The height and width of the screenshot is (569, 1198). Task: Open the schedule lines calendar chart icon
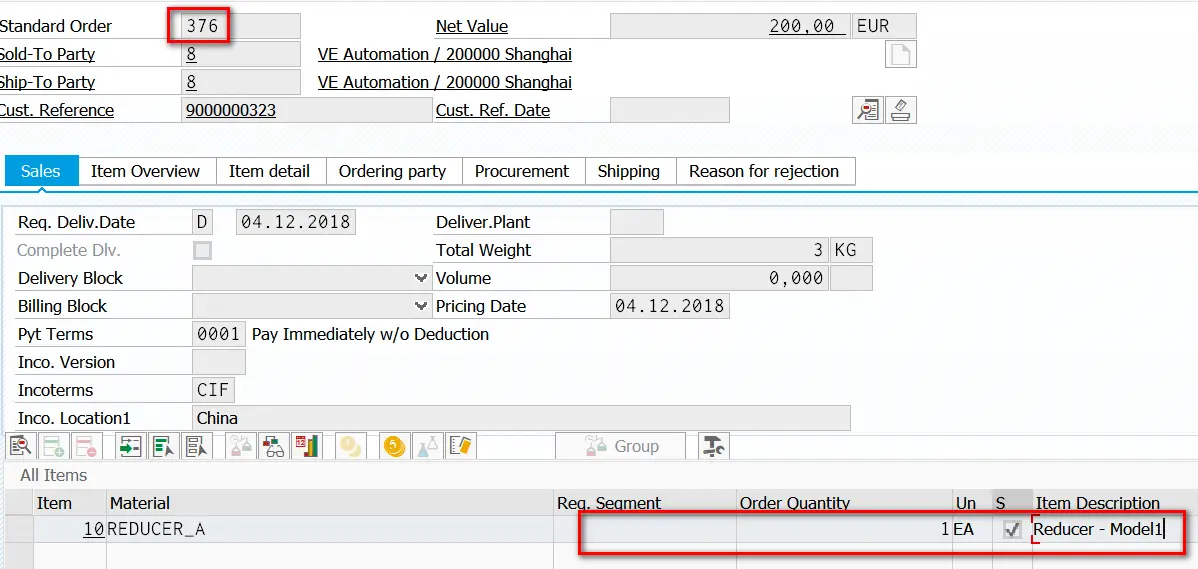click(x=306, y=445)
